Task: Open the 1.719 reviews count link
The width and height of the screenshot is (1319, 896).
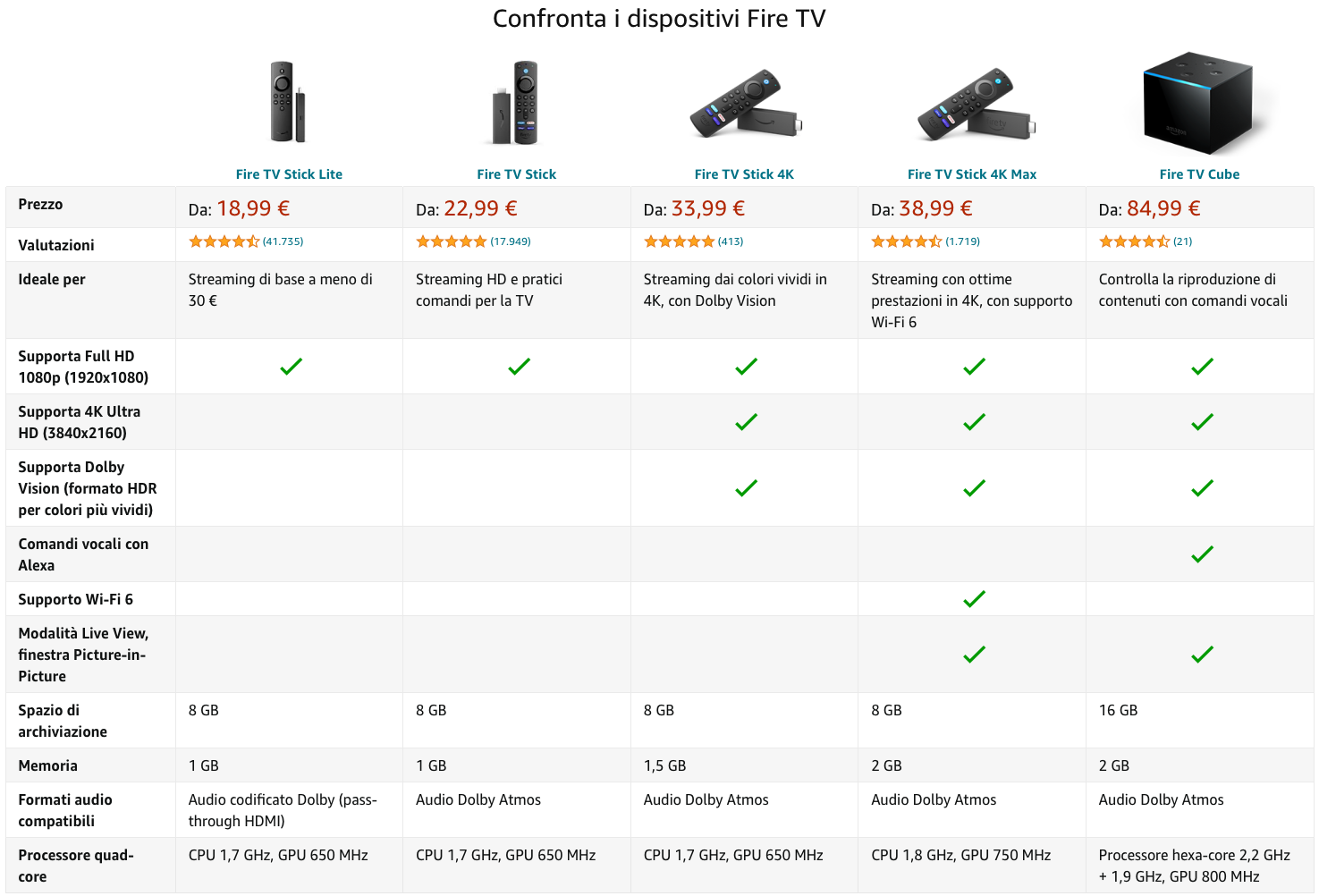Action: coord(963,241)
